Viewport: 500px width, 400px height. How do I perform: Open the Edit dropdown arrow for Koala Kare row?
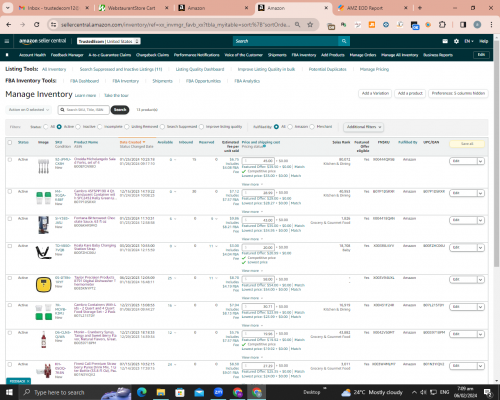[480, 248]
